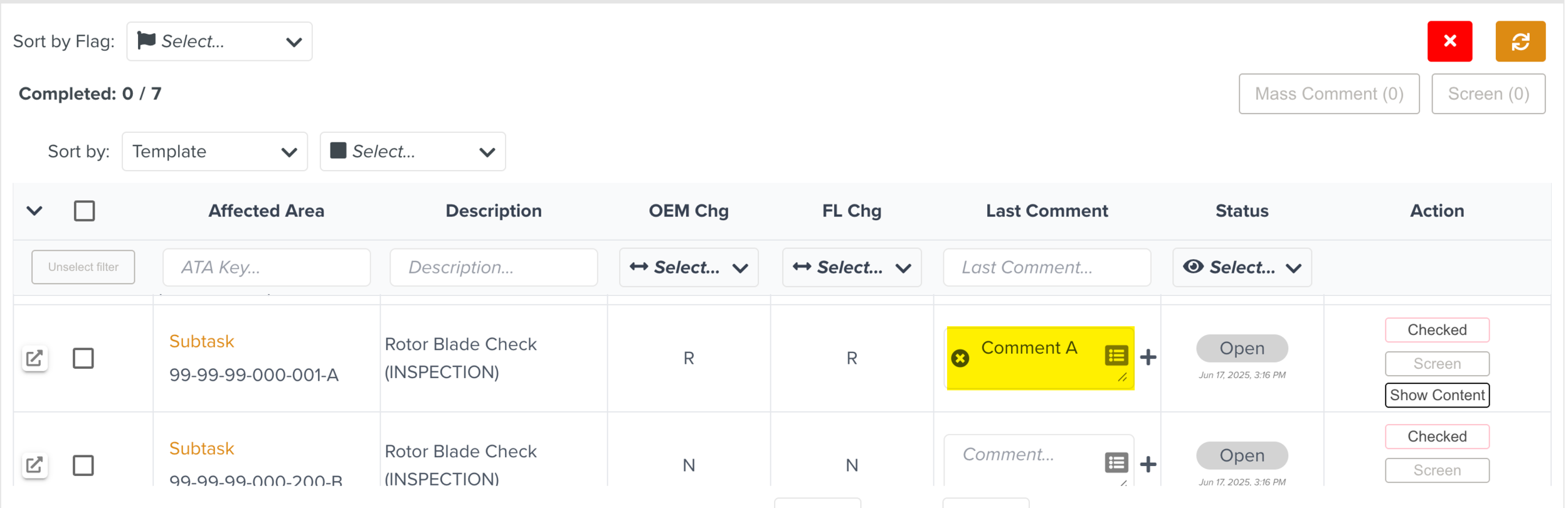Click the Show Content button
Screen dimensions: 1568x508
click(x=1436, y=395)
